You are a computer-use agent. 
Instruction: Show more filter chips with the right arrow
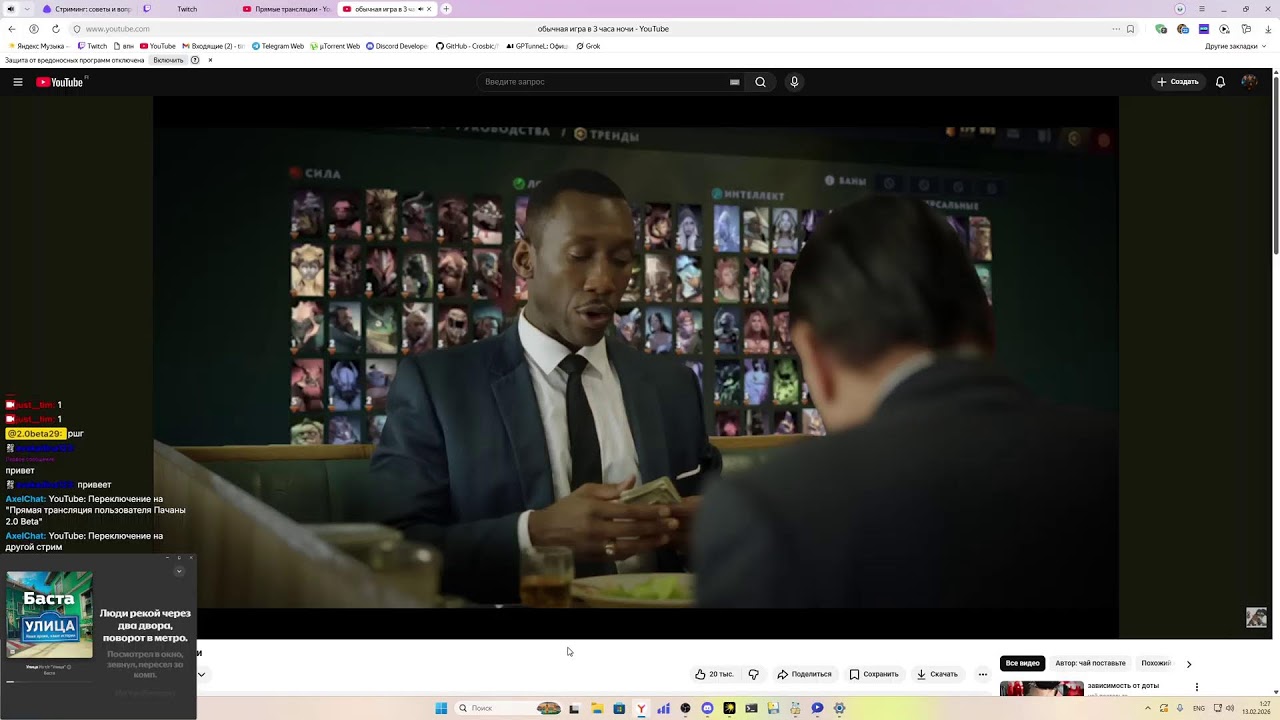[x=1189, y=664]
